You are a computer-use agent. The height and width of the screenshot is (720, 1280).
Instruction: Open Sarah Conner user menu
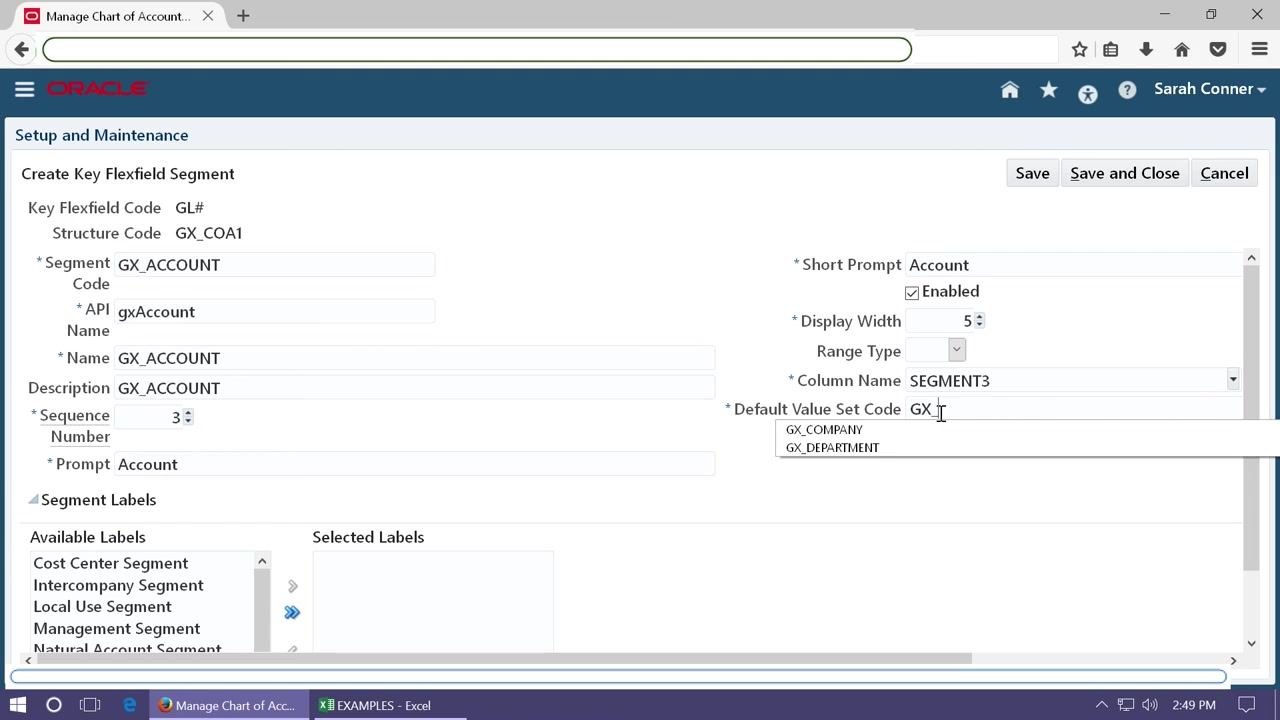tap(1210, 89)
